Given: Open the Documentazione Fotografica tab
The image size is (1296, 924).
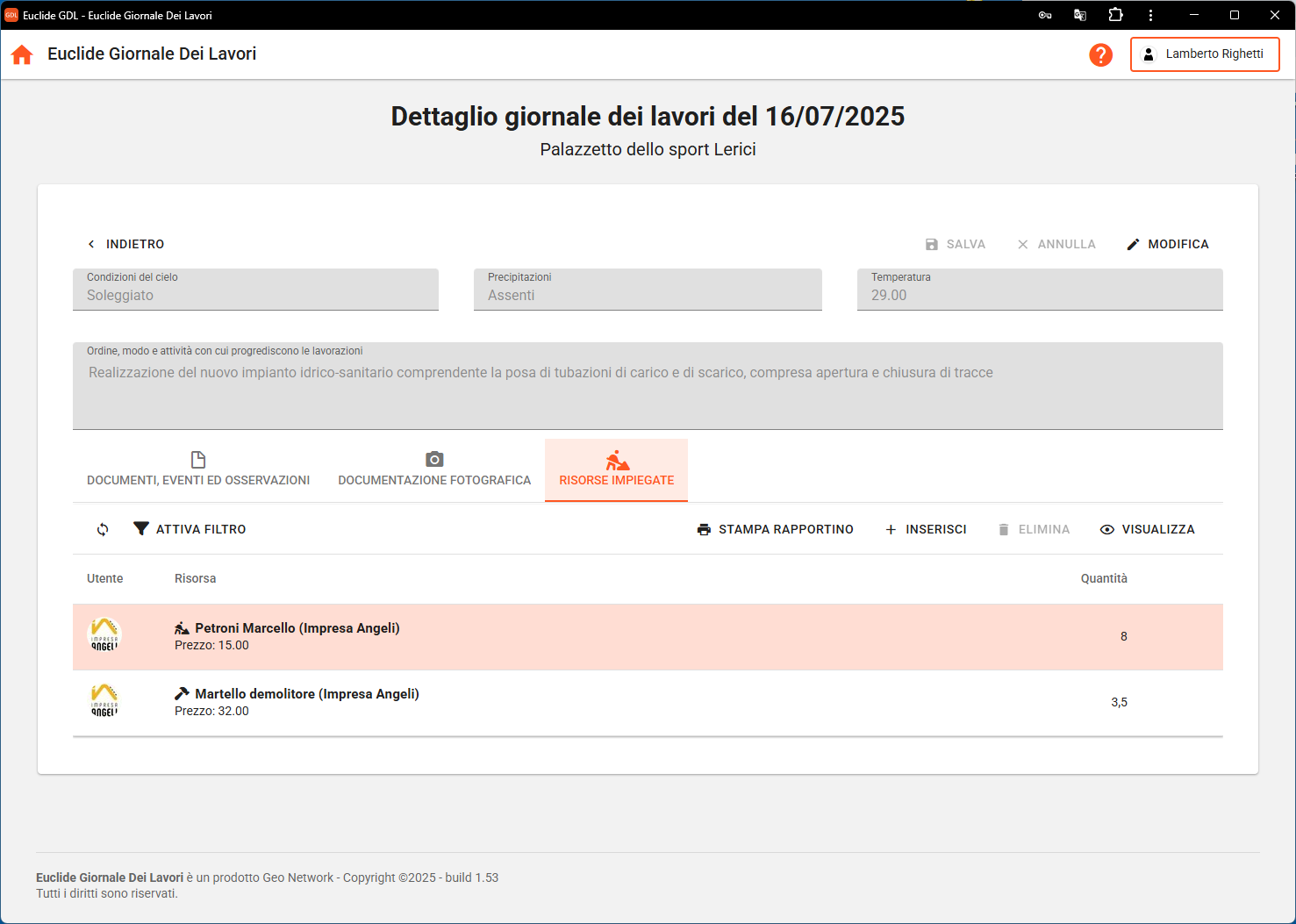Looking at the screenshot, I should click(434, 470).
